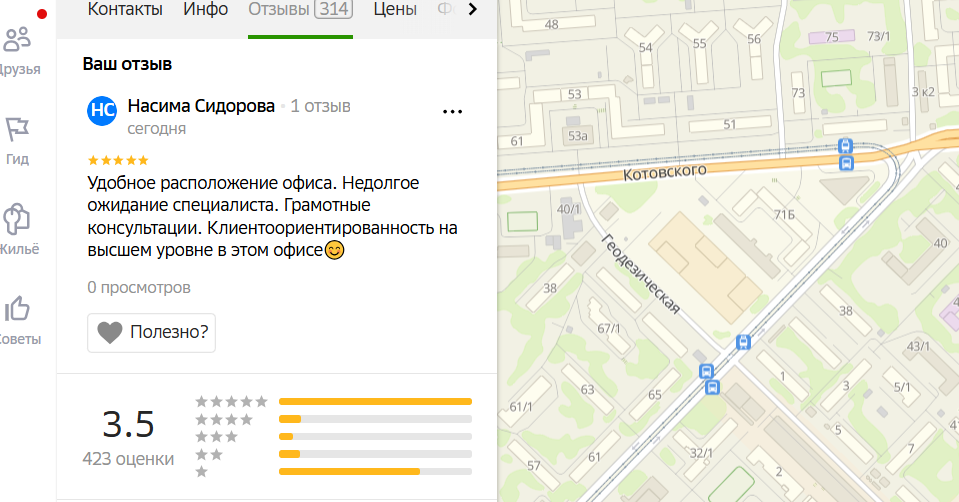Select building 32/1 on the map
This screenshot has height=502, width=959.
point(701,453)
